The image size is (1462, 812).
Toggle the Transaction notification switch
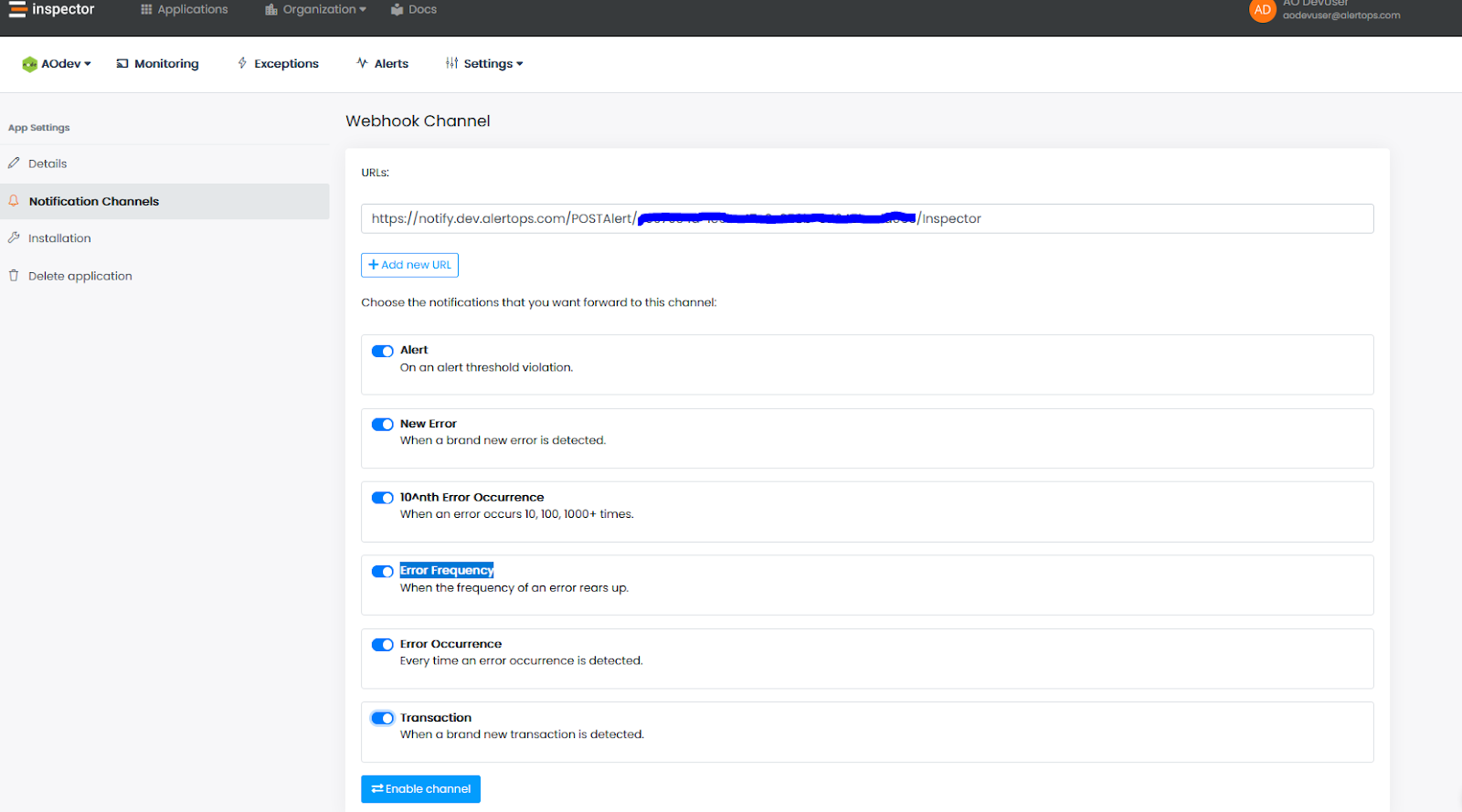click(382, 718)
